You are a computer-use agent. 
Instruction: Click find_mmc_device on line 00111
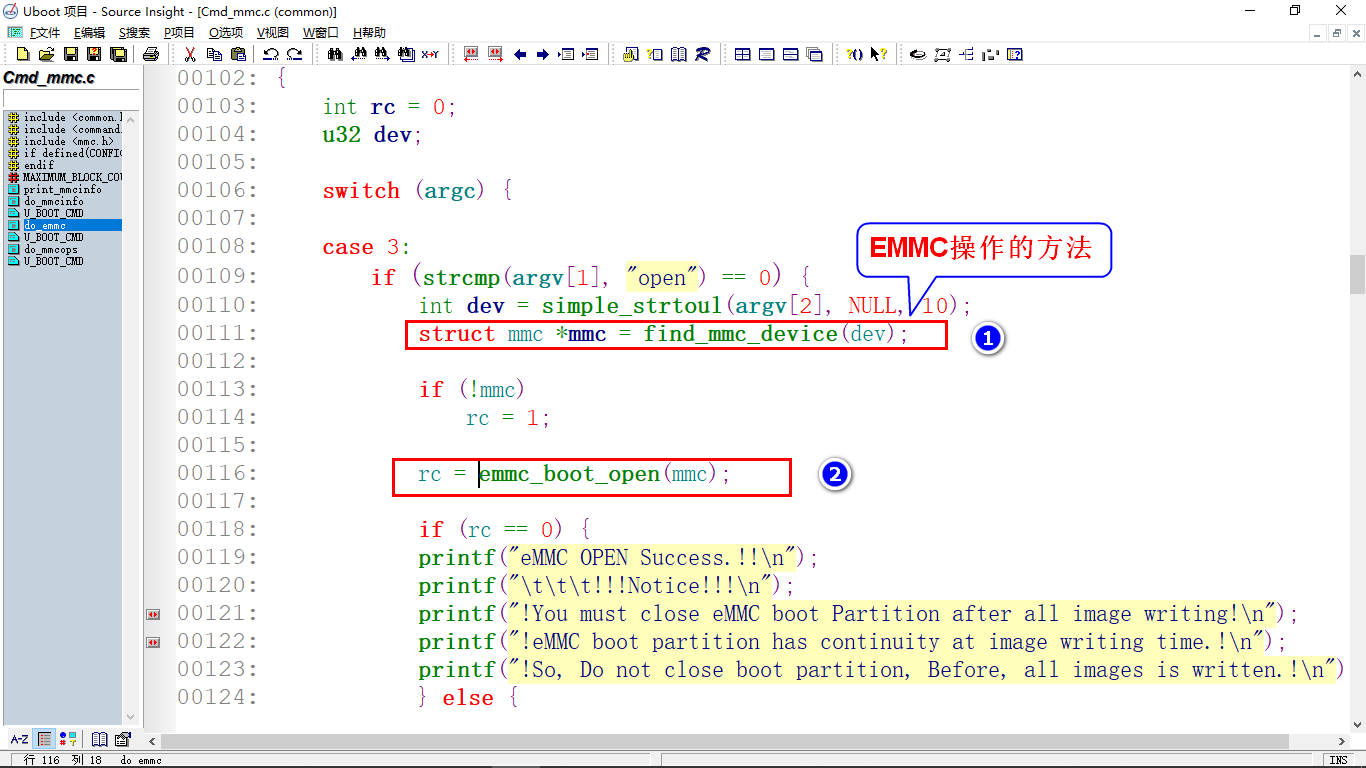740,334
